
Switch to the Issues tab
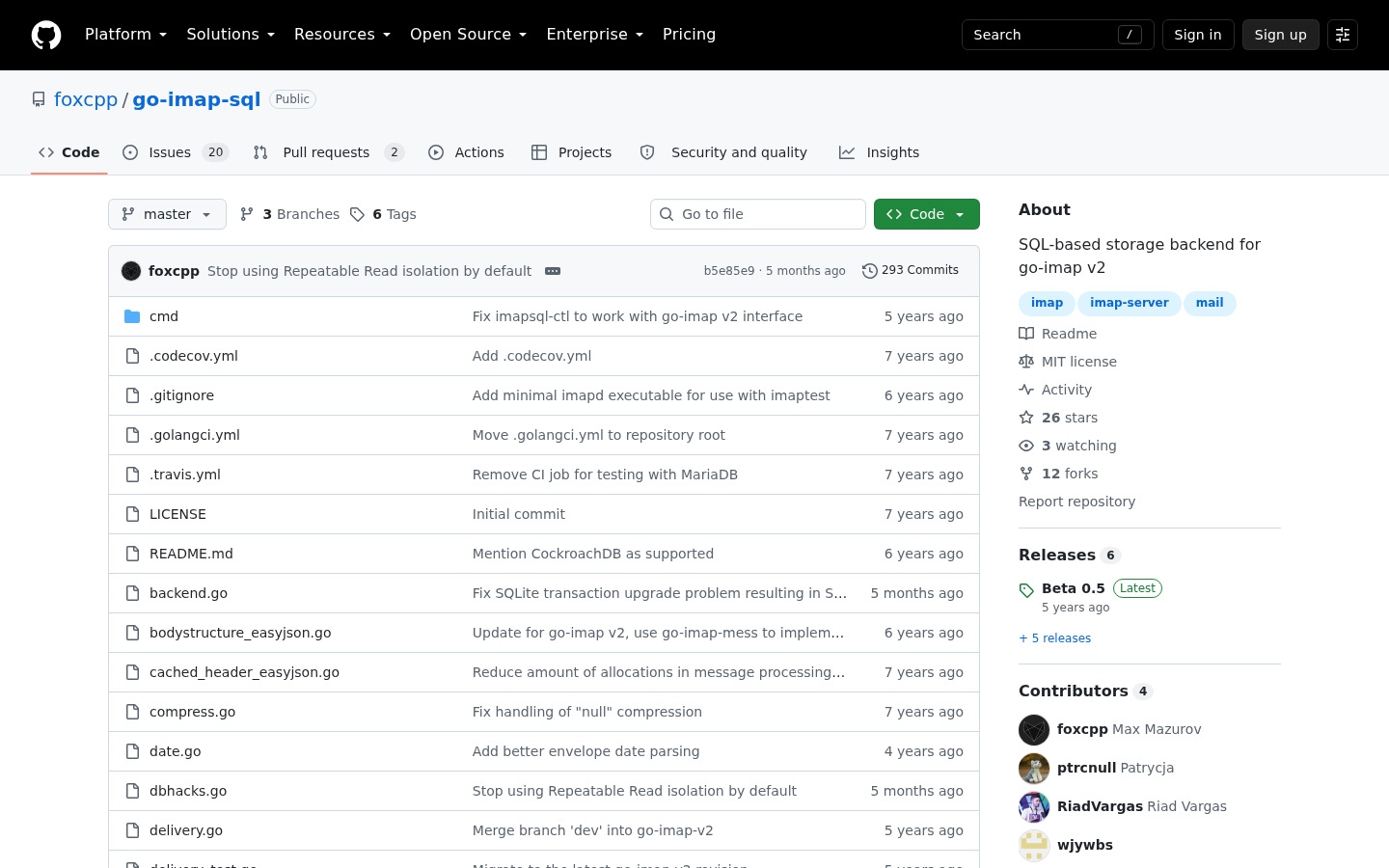tap(176, 152)
